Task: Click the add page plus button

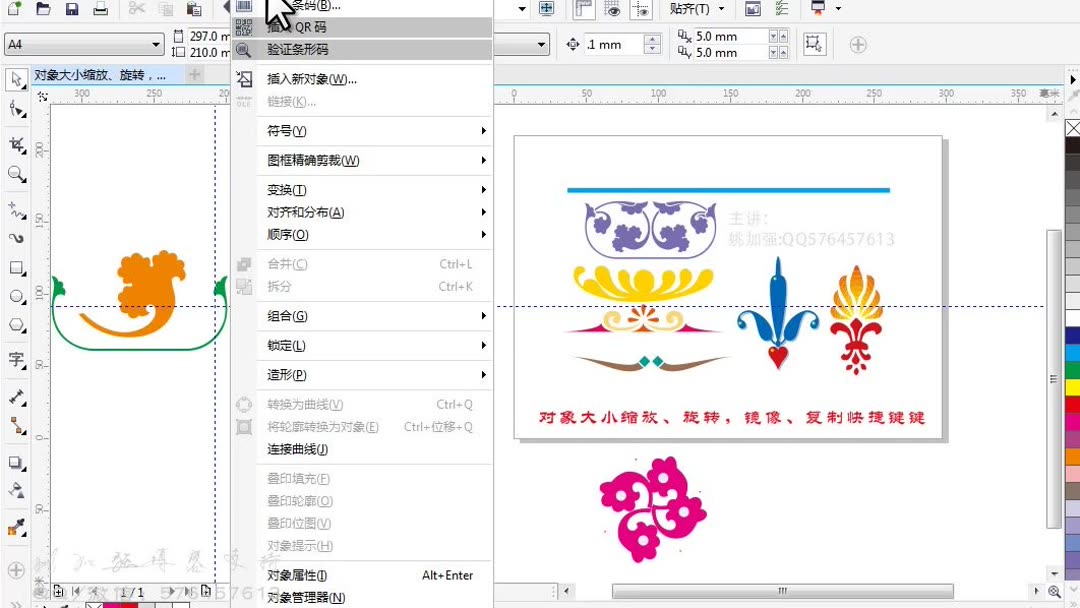Action: (58, 592)
